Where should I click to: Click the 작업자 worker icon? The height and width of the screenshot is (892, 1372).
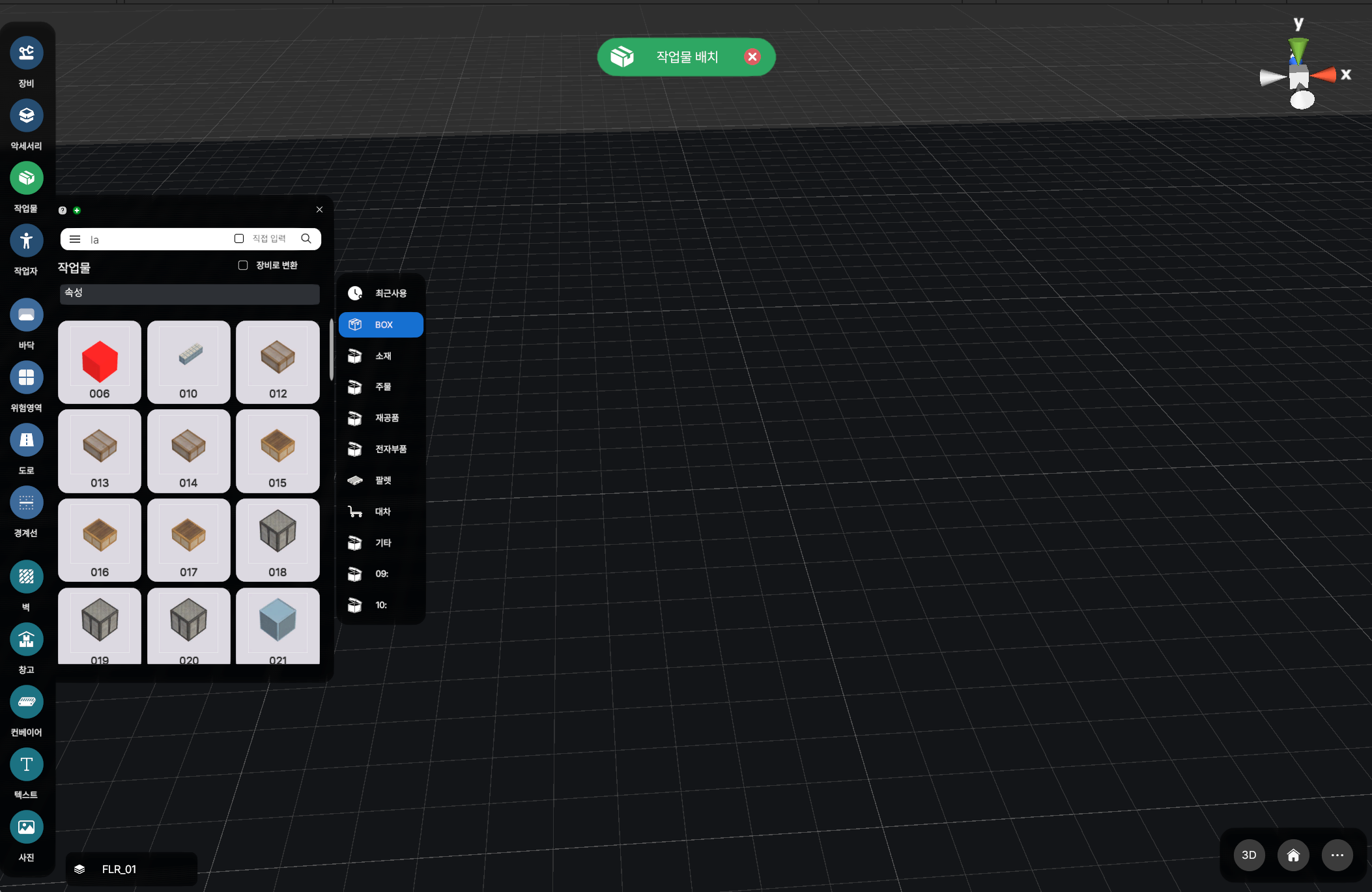[x=26, y=240]
